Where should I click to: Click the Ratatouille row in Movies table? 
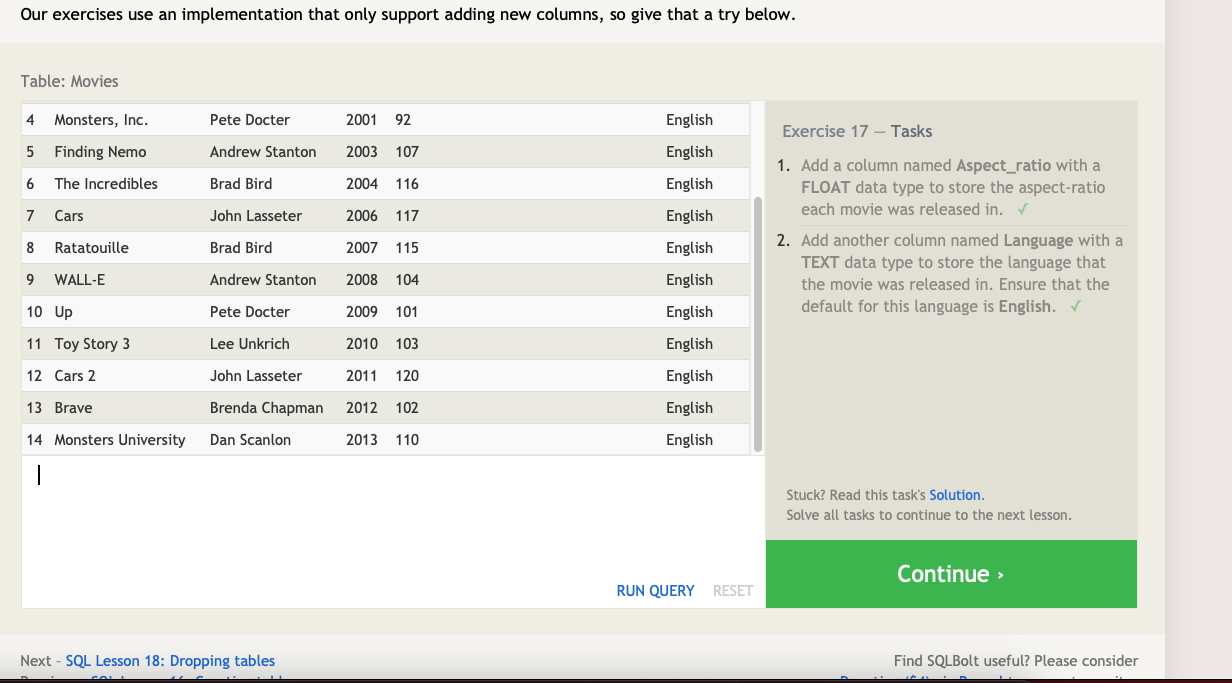coord(385,248)
